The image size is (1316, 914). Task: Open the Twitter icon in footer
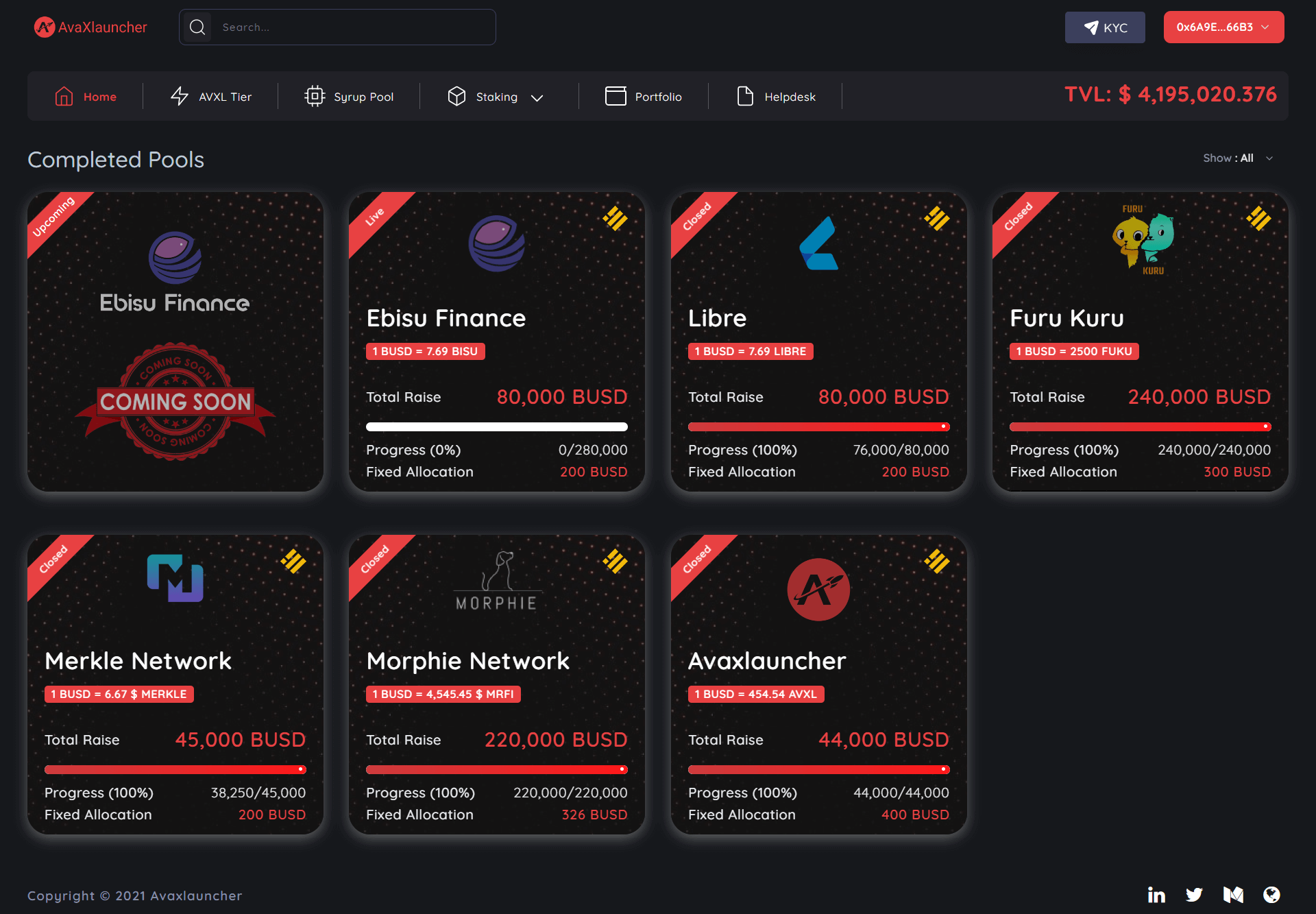pos(1194,895)
